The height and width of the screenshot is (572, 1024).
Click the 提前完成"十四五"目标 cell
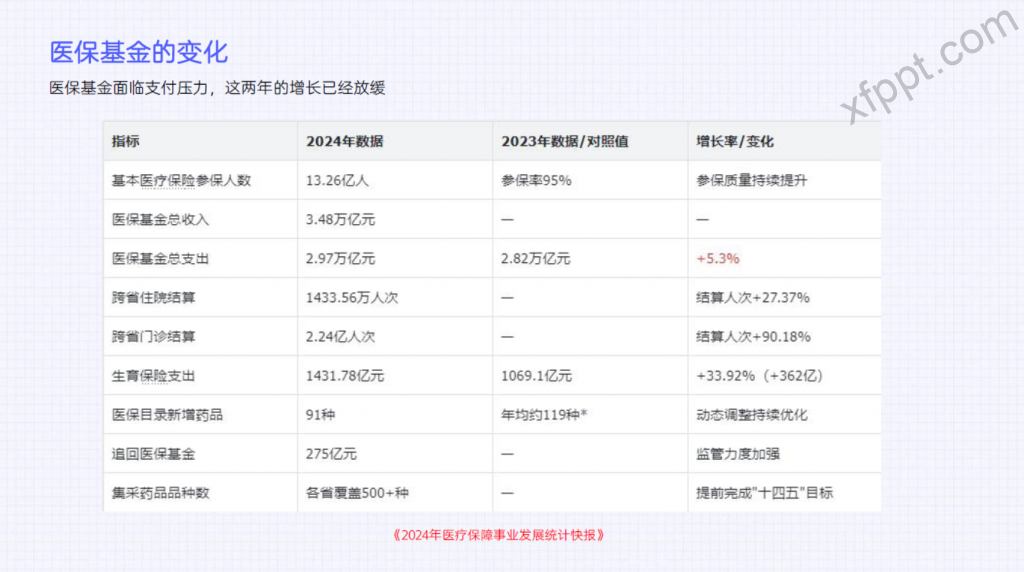click(x=764, y=492)
